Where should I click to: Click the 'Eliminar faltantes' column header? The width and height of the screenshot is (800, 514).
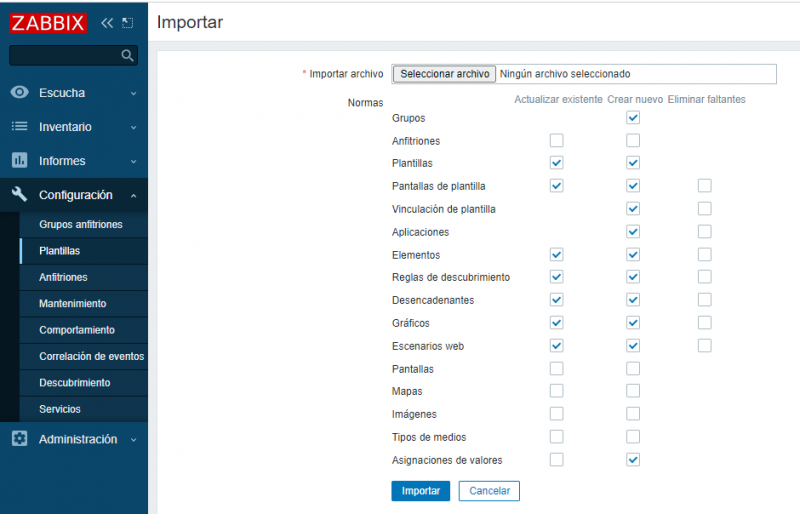click(707, 100)
